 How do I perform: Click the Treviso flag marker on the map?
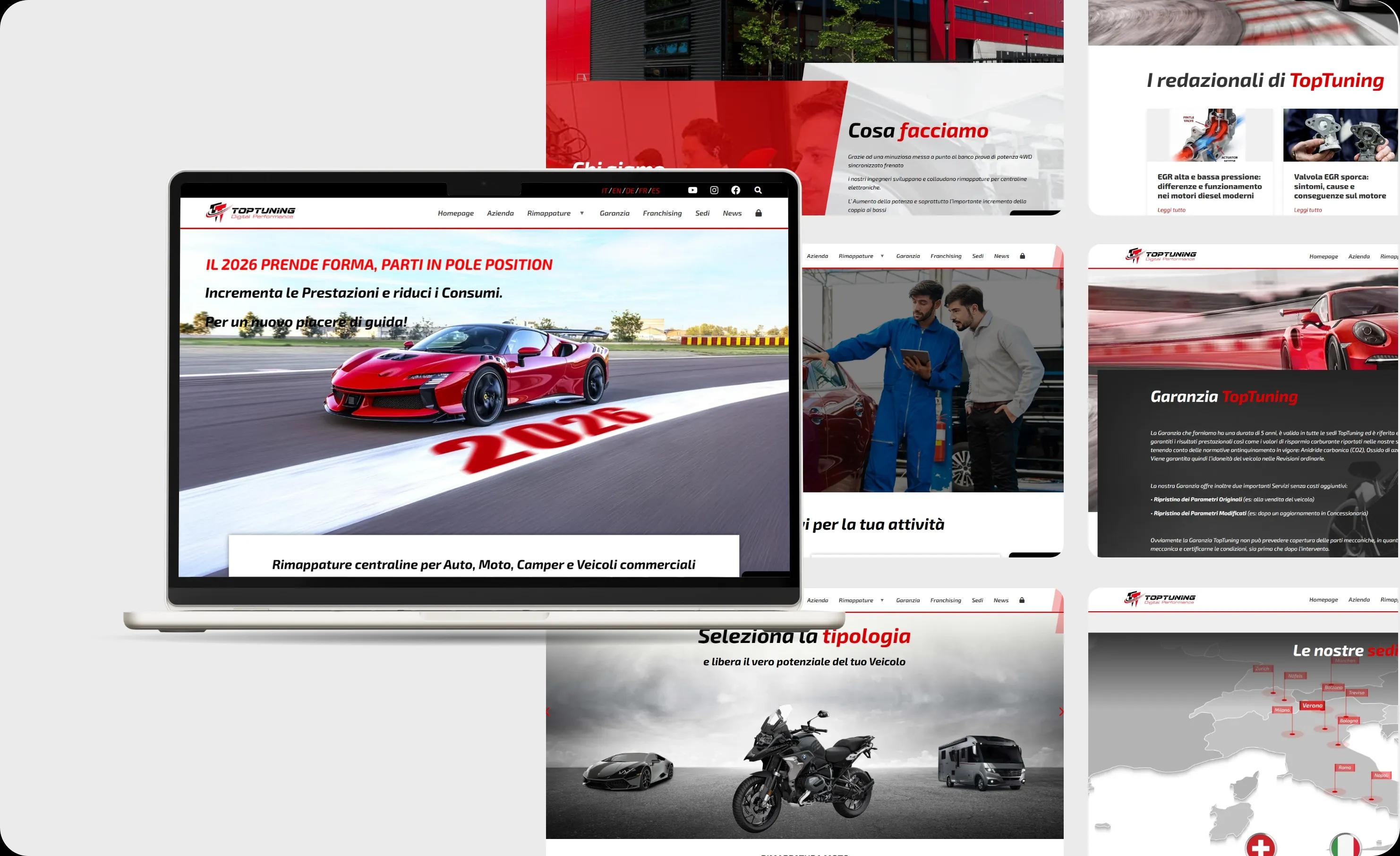pos(1357,693)
